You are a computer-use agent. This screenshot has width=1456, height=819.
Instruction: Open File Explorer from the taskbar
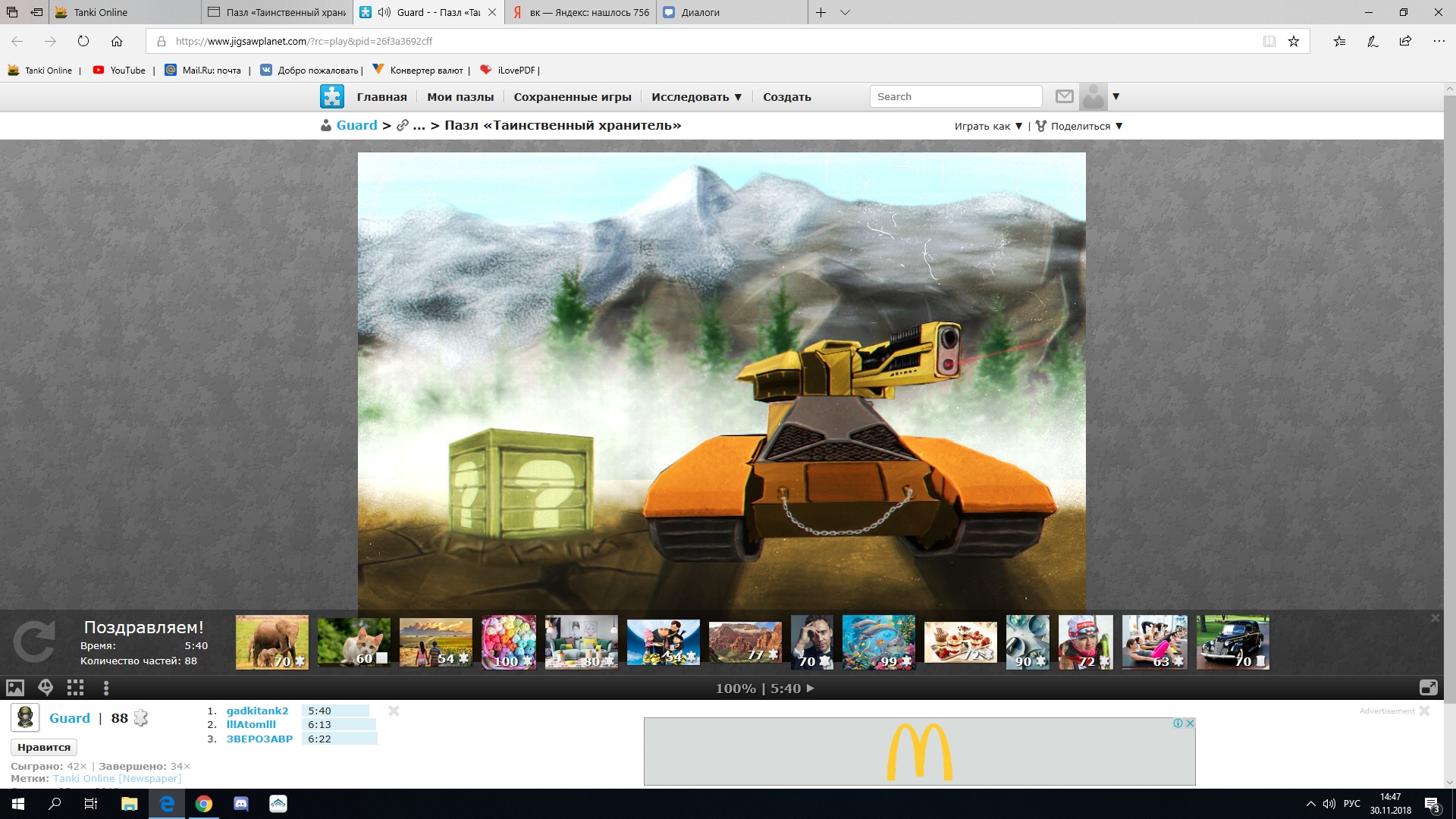[x=129, y=804]
